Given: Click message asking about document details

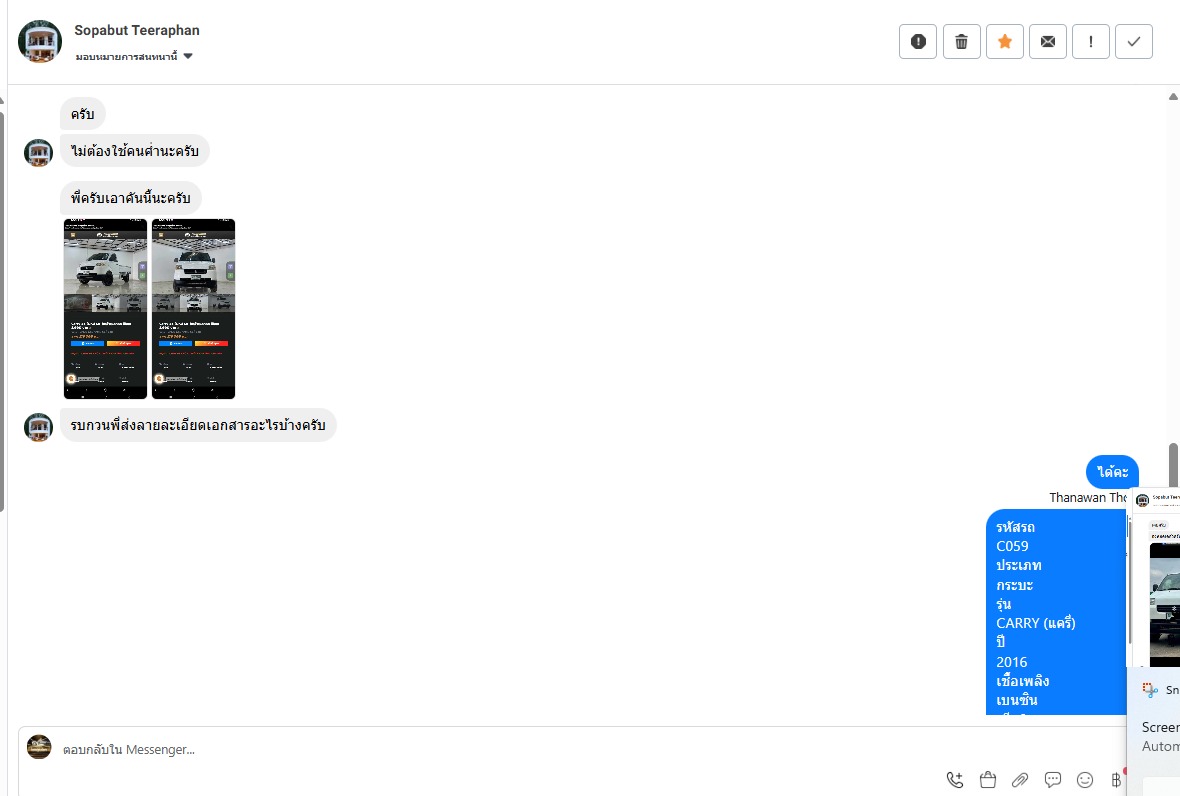Looking at the screenshot, I should (x=198, y=425).
